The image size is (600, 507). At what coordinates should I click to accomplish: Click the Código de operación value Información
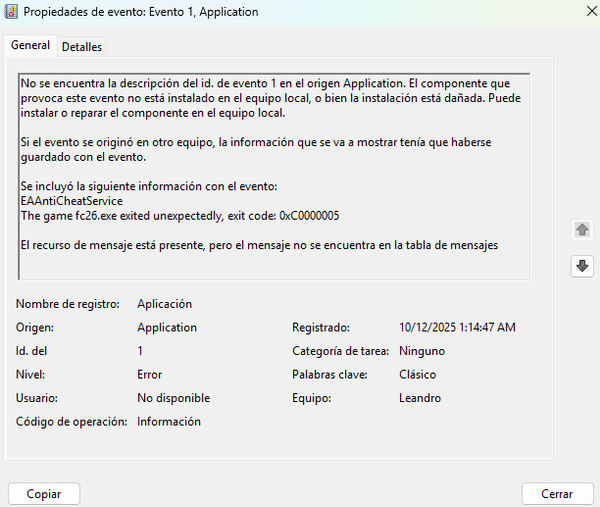tap(168, 422)
